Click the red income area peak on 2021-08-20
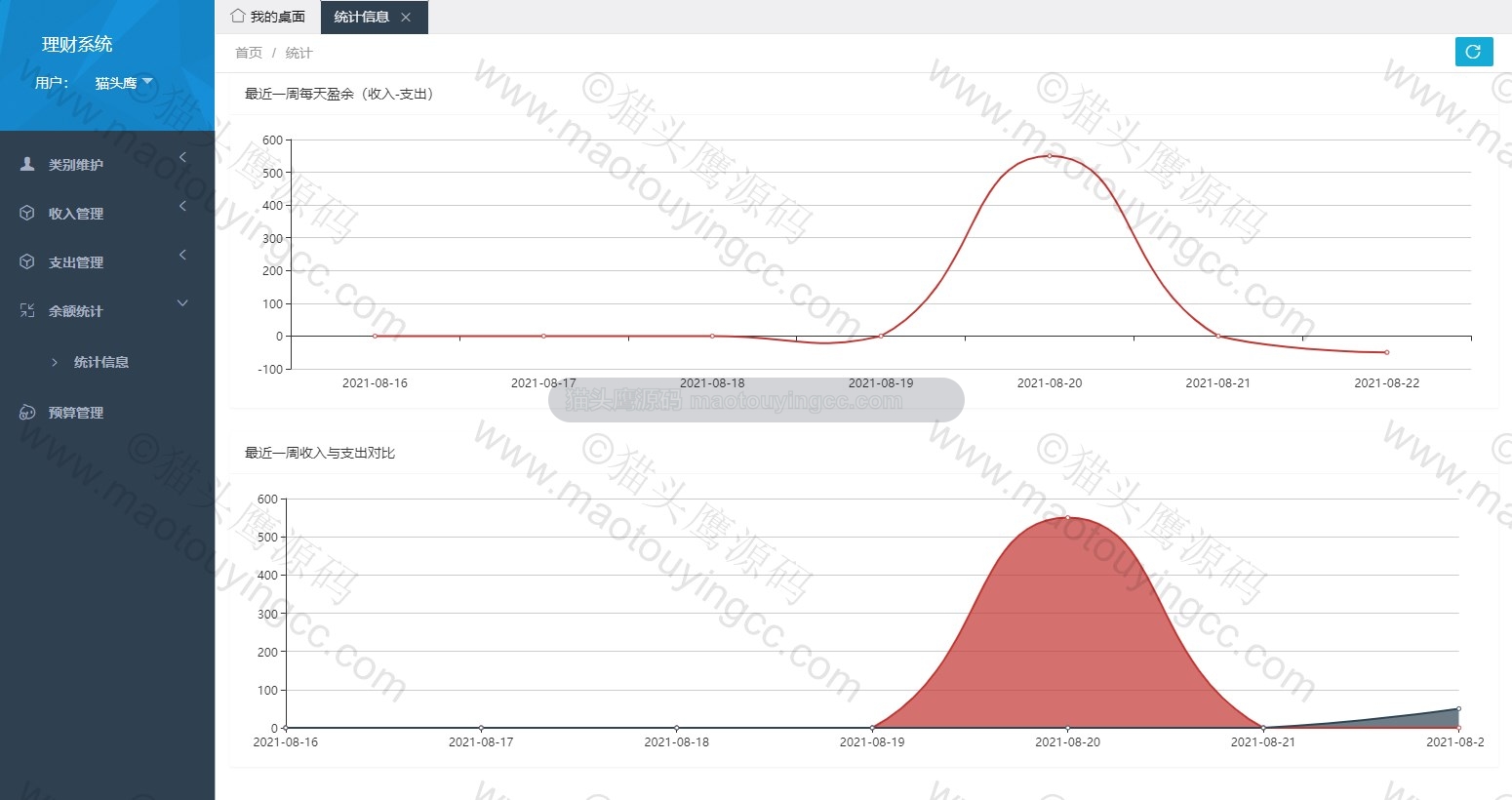This screenshot has width=1512, height=800. 1067,518
